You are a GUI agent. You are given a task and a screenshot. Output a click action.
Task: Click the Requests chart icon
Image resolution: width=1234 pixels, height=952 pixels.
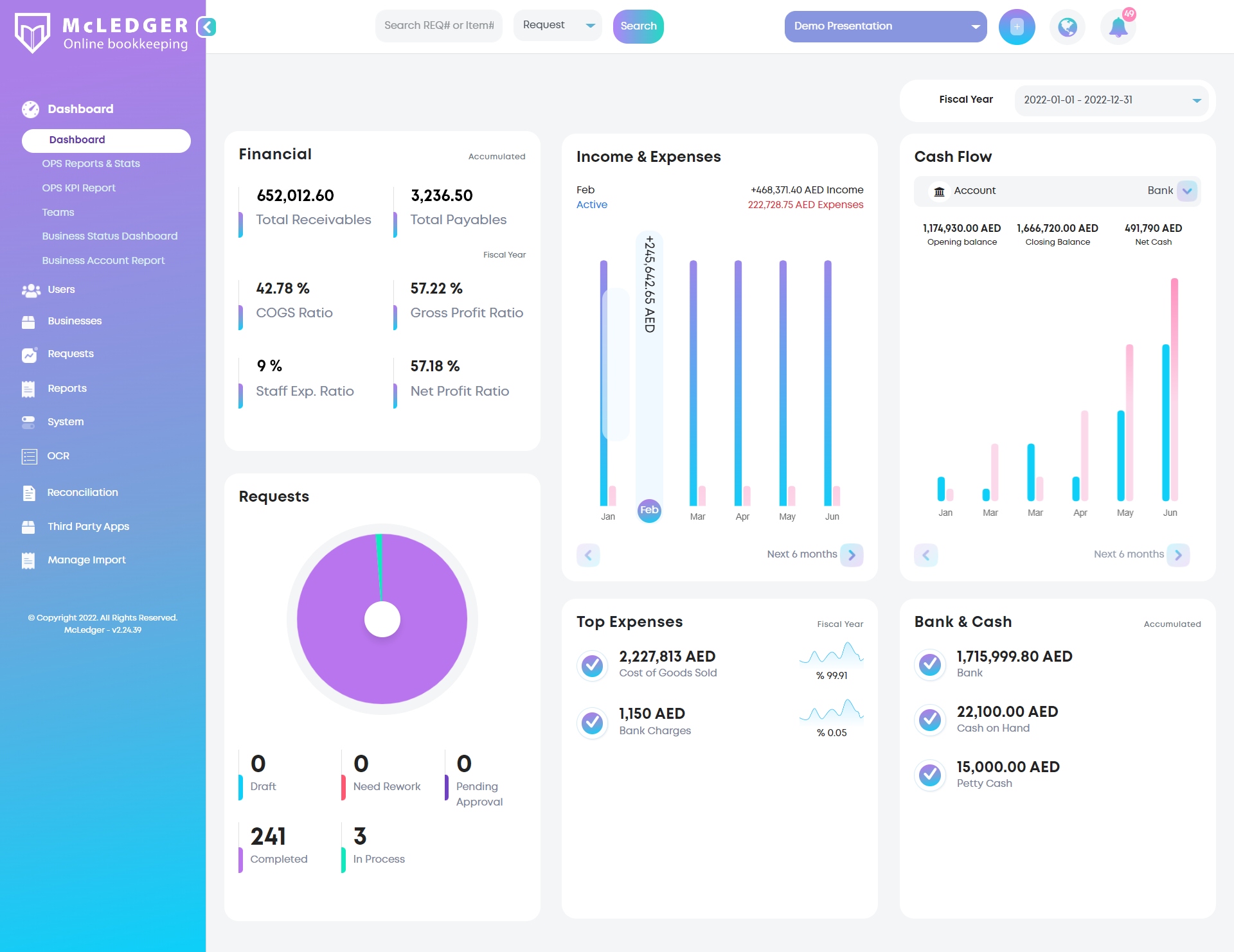tap(30, 355)
